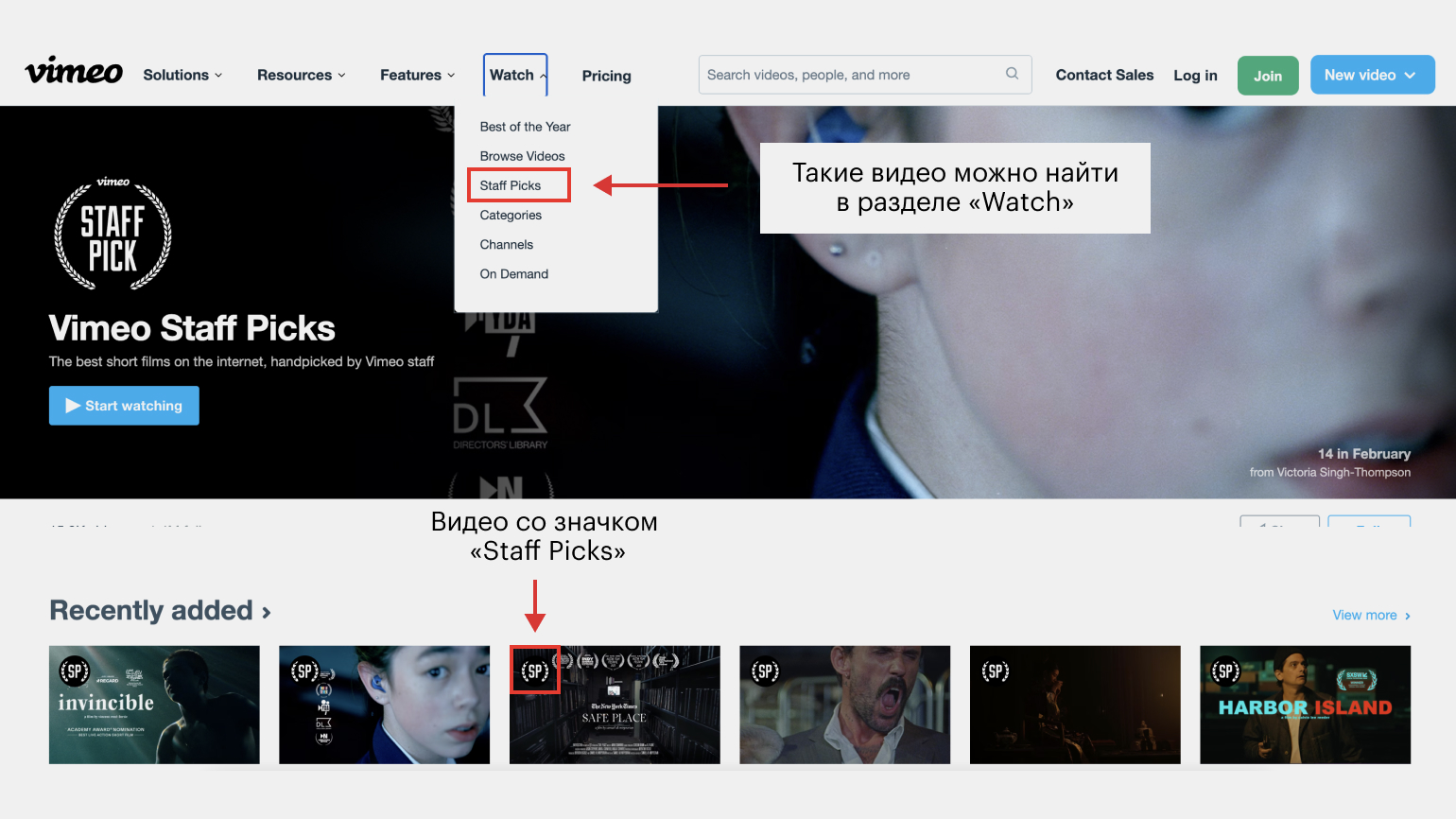Viewport: 1456px width, 819px height.
Task: Select Browse Videos menu item
Action: click(x=522, y=156)
